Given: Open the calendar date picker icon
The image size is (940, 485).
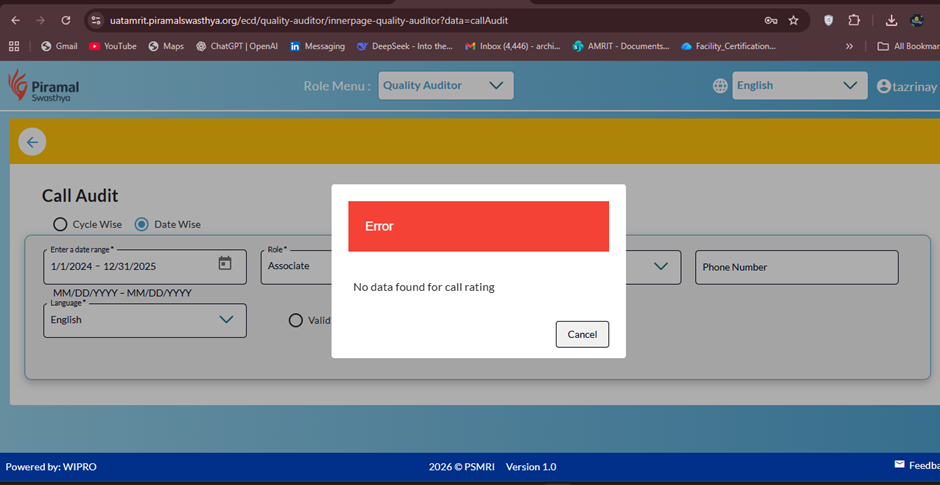Looking at the screenshot, I should click(x=225, y=264).
